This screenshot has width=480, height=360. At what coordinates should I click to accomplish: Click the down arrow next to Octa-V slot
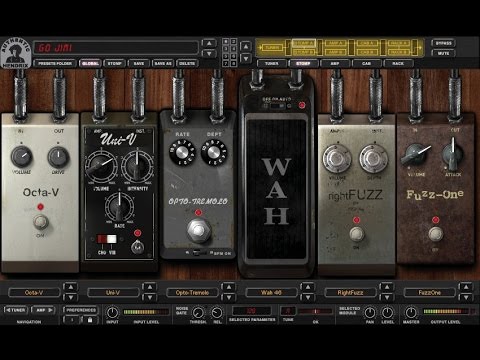coord(71,297)
